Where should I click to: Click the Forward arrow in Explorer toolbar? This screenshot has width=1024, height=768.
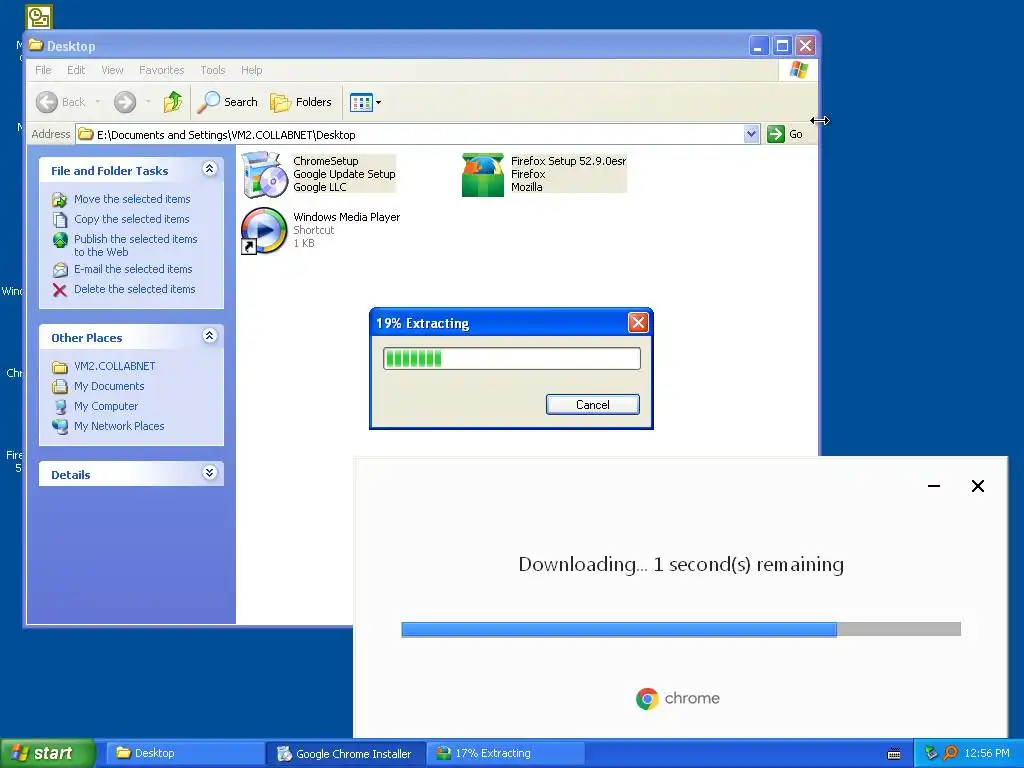point(125,102)
